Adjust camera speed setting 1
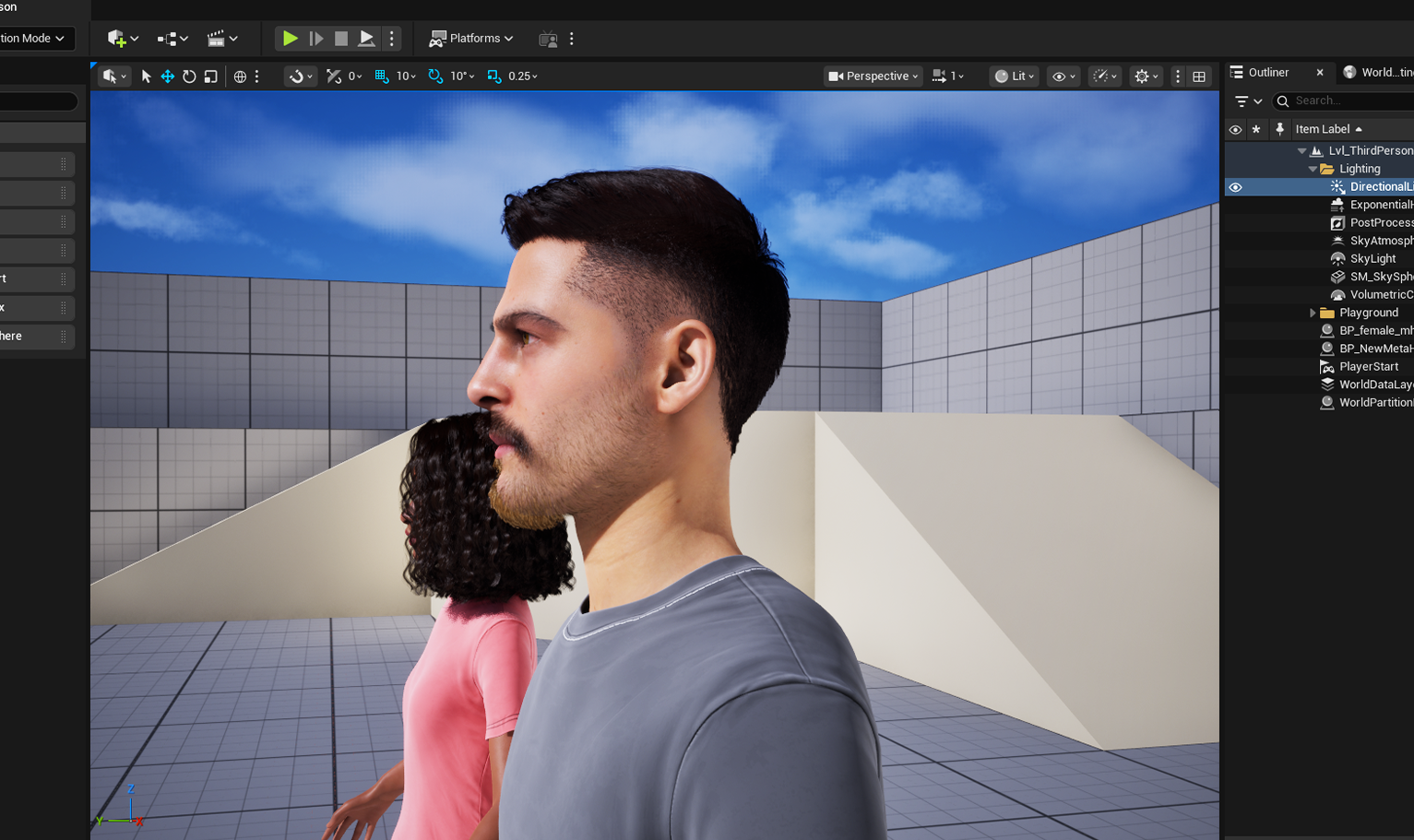The image size is (1414, 840). pos(948,77)
